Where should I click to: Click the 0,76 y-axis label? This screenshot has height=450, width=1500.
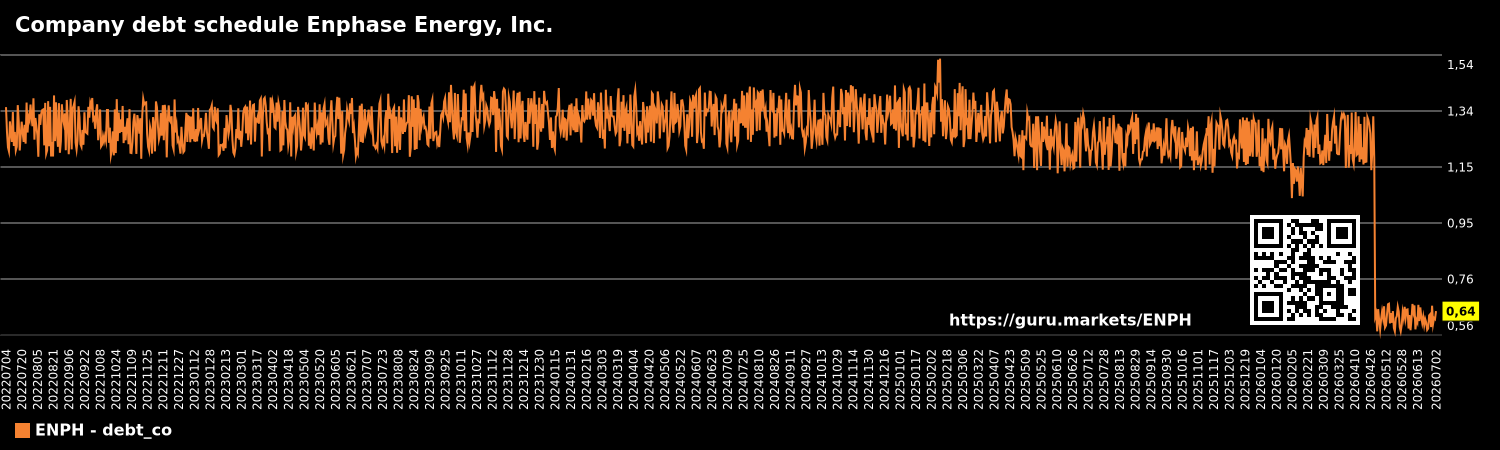click(1460, 279)
